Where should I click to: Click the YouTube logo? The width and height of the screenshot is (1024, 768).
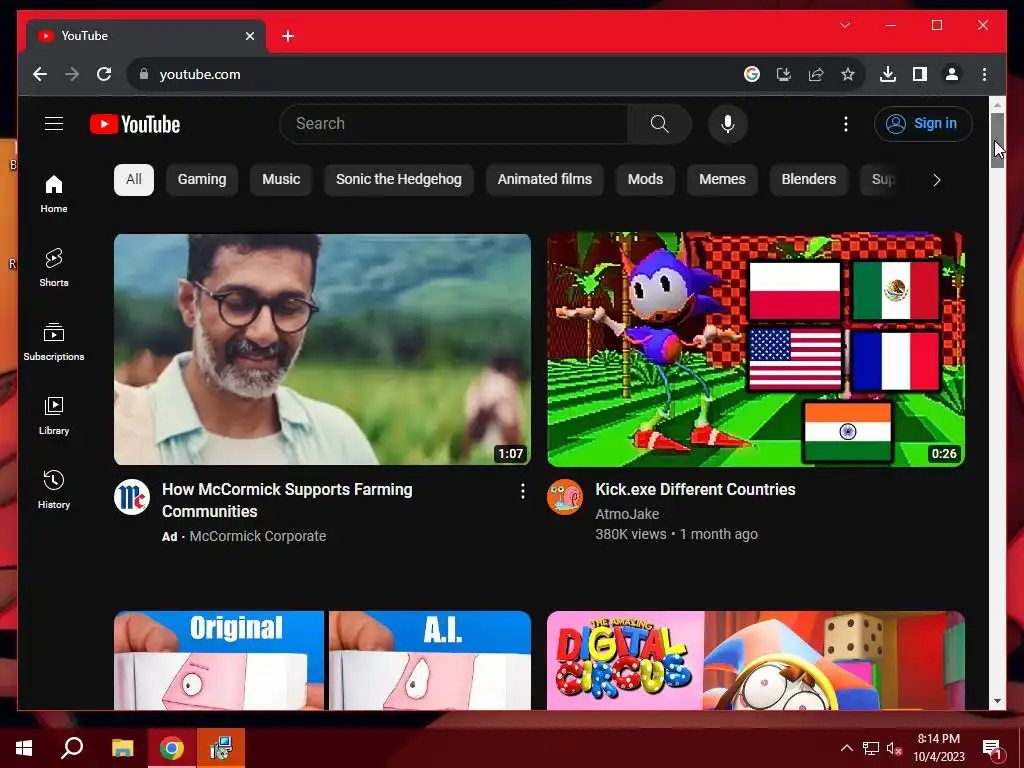[x=135, y=124]
